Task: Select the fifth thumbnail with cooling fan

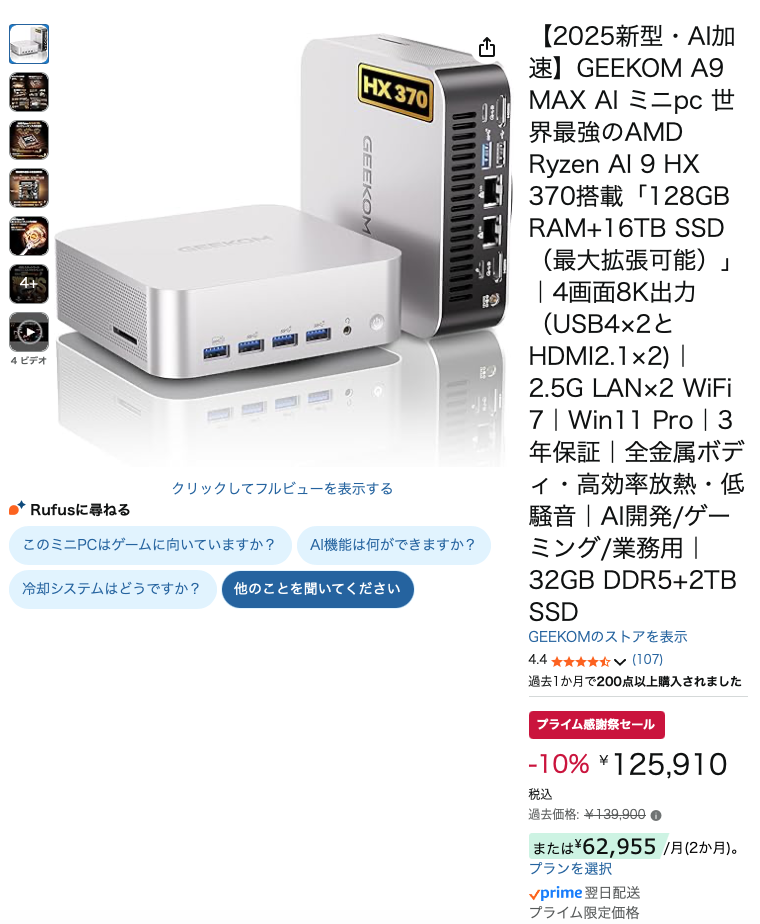Action: (x=29, y=236)
